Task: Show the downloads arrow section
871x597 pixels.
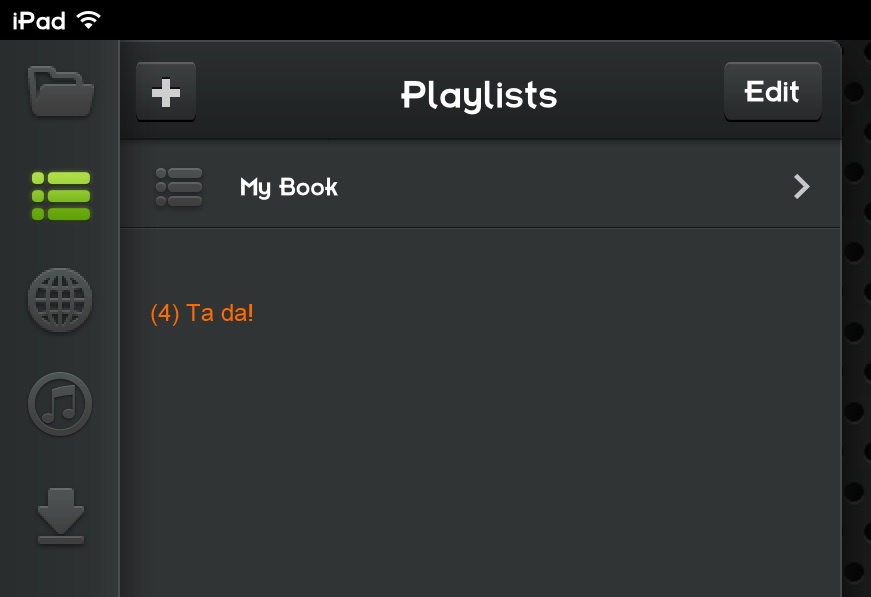Action: (x=61, y=516)
